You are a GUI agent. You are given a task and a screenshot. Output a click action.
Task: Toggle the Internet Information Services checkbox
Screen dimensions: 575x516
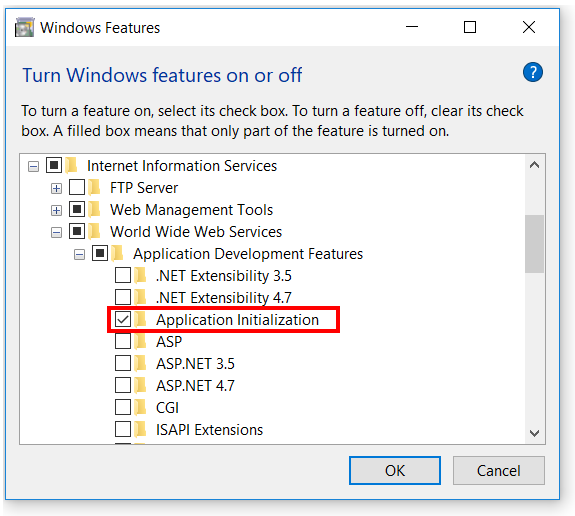click(x=54, y=165)
